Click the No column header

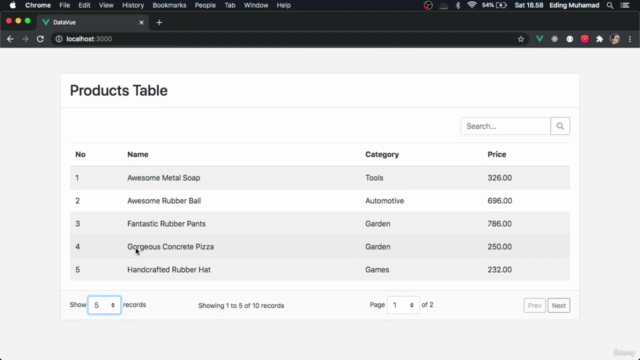pyautogui.click(x=80, y=154)
